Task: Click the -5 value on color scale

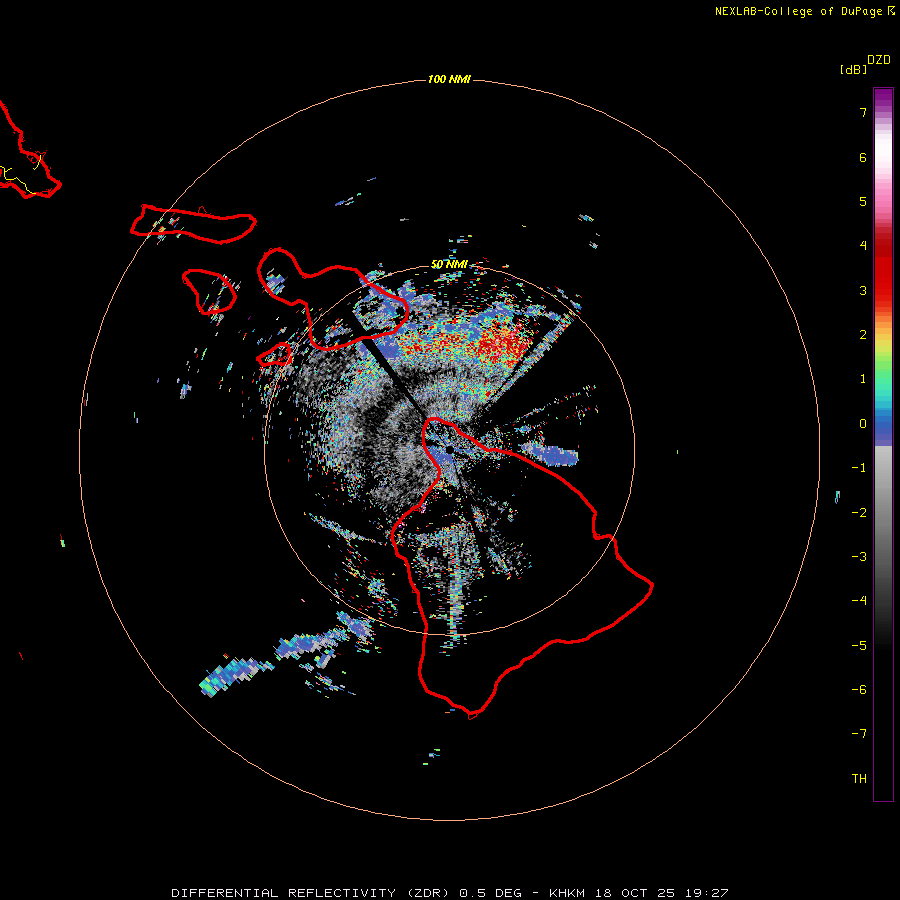Action: (859, 646)
